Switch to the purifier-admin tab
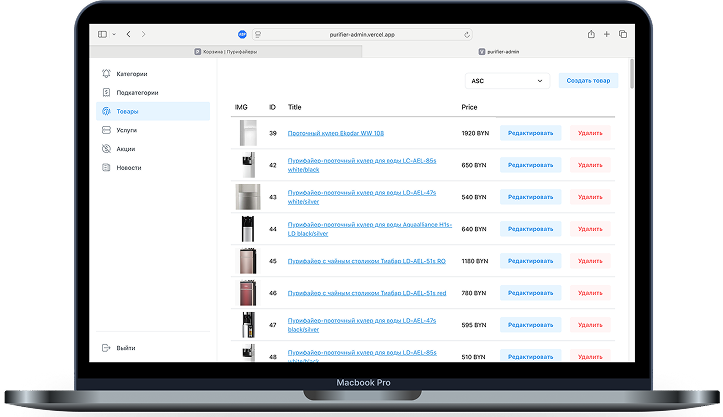This screenshot has width=723, height=417. (x=499, y=52)
